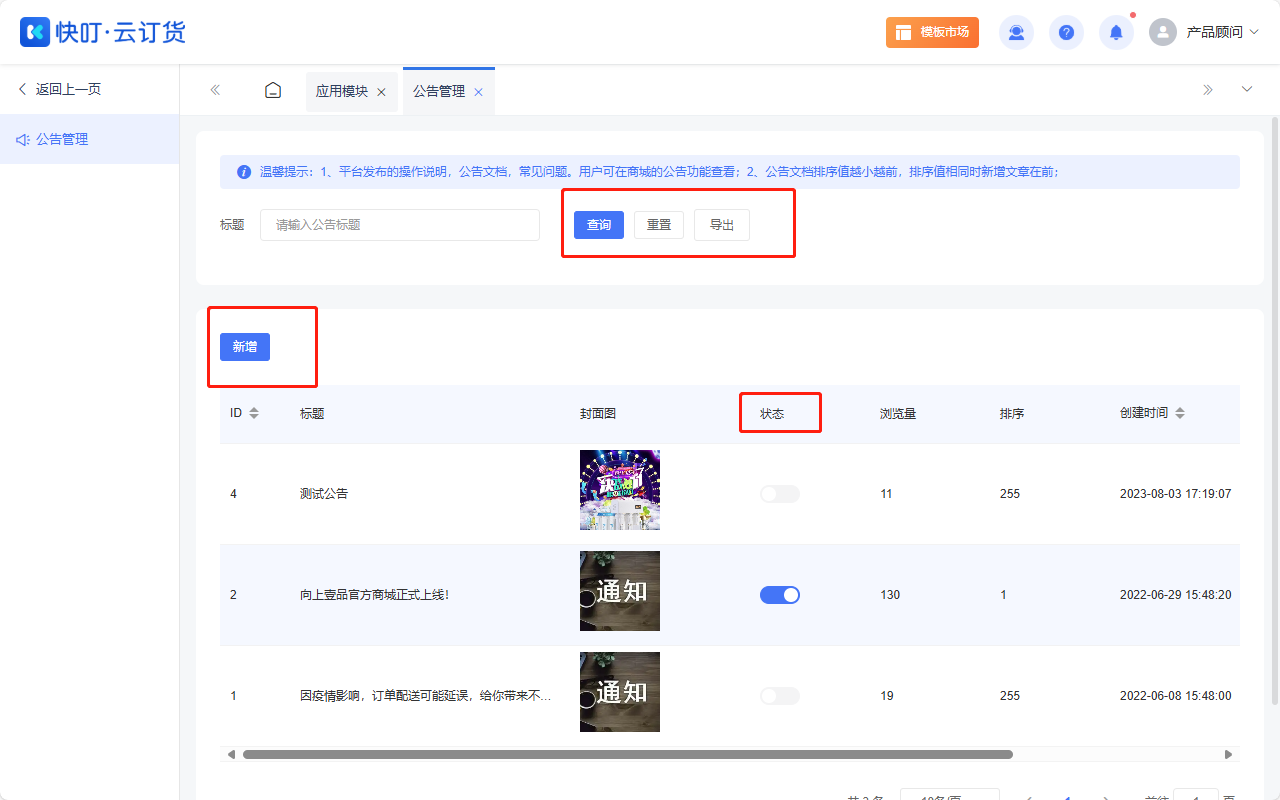Click ID 4 in the first row

[x=234, y=494]
